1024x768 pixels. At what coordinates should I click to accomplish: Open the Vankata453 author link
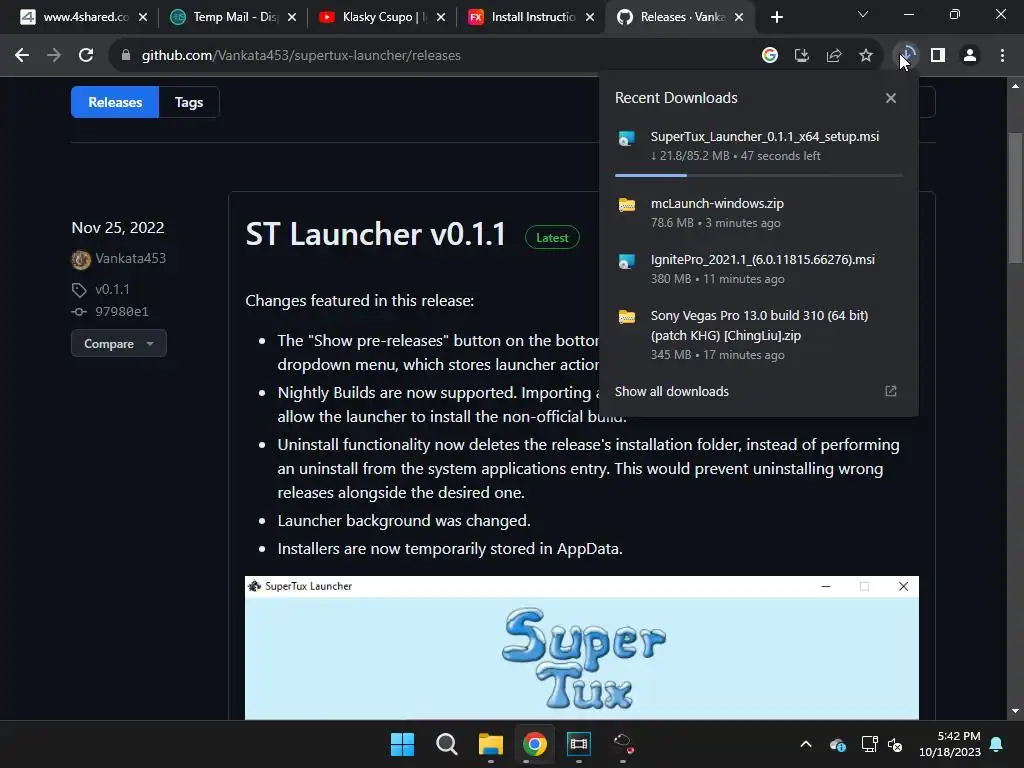click(x=131, y=259)
